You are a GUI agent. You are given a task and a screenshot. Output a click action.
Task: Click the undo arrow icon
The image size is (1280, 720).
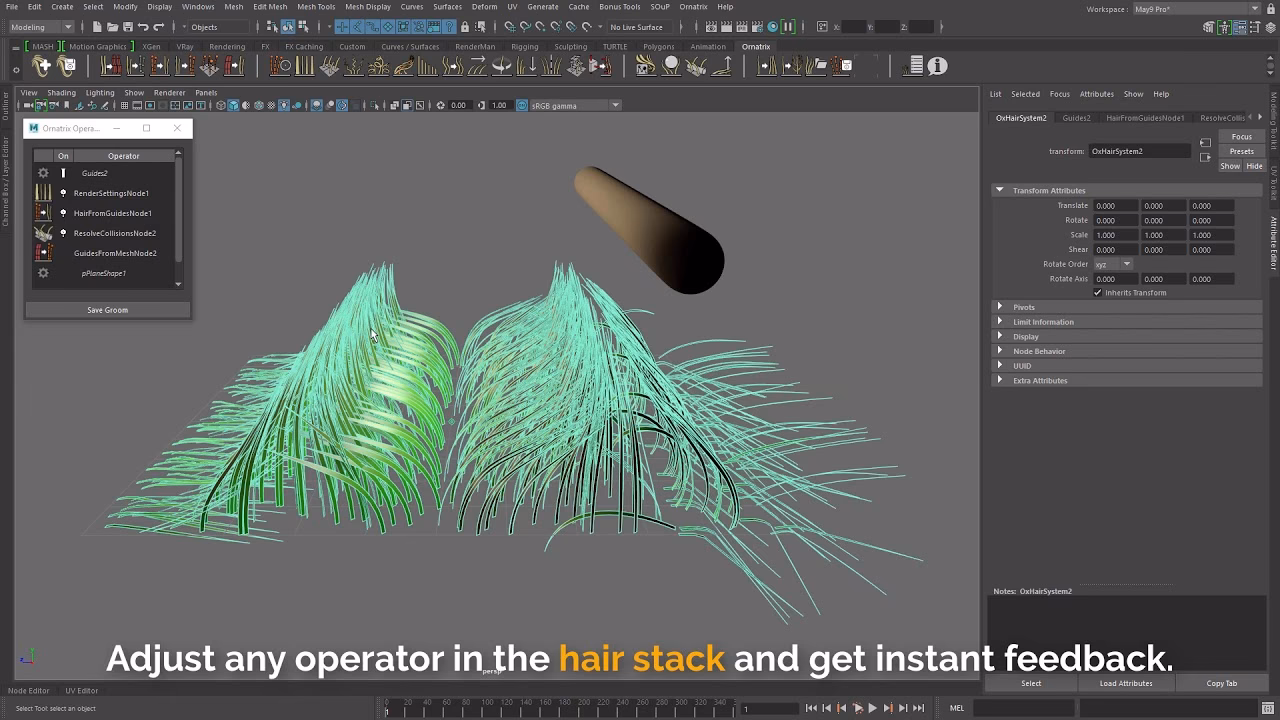point(143,27)
